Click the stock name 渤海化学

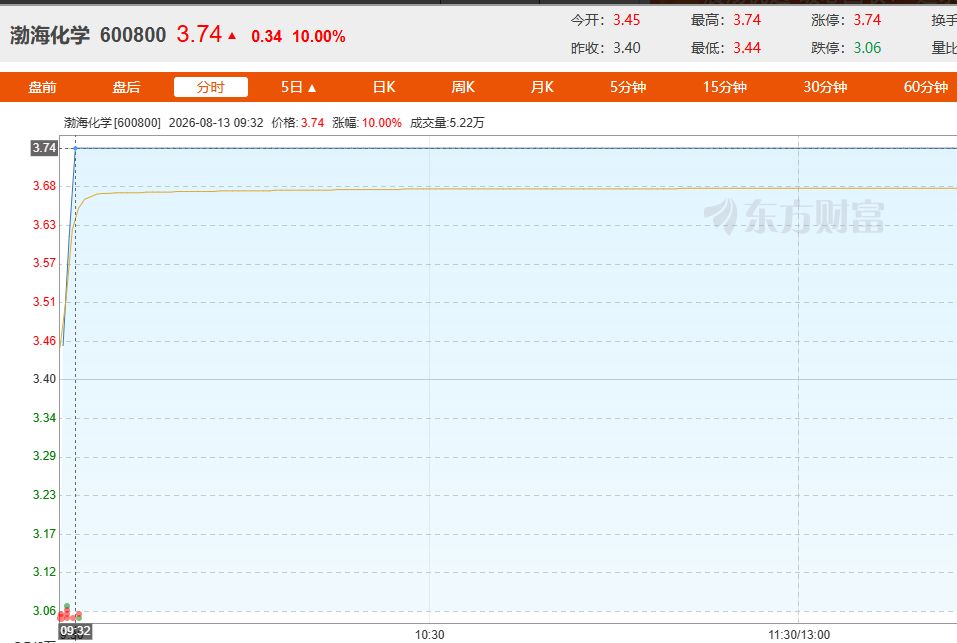(49, 35)
